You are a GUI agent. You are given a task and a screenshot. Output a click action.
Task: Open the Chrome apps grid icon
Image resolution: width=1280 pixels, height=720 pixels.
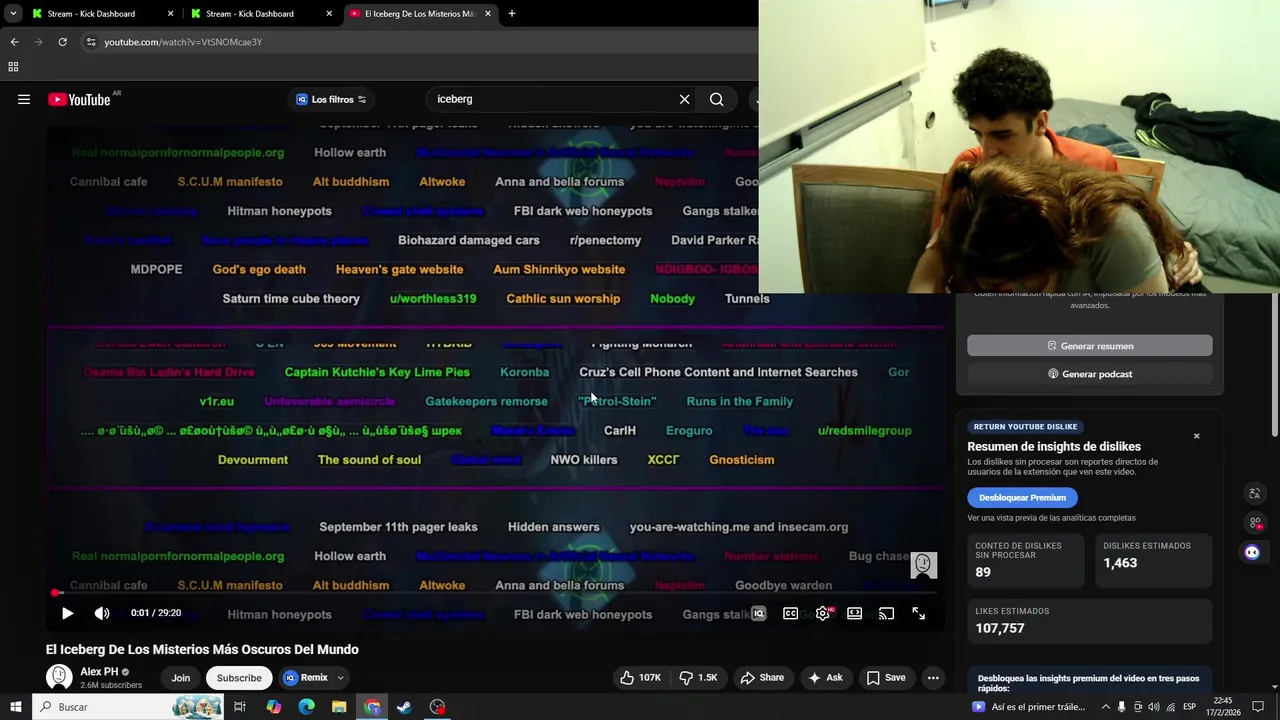tap(13, 67)
